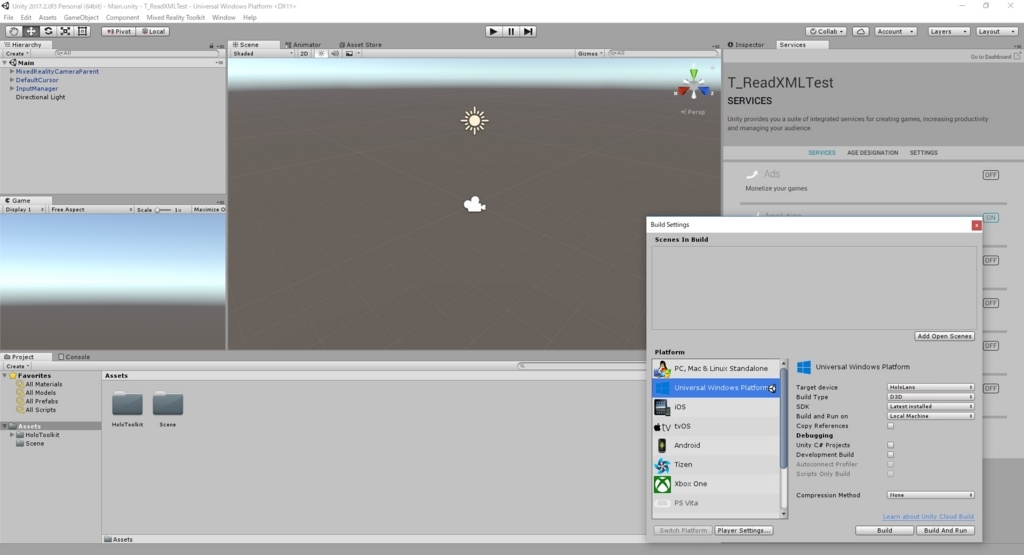Open Build Type dropdown
This screenshot has height=555, width=1024.
[x=930, y=397]
